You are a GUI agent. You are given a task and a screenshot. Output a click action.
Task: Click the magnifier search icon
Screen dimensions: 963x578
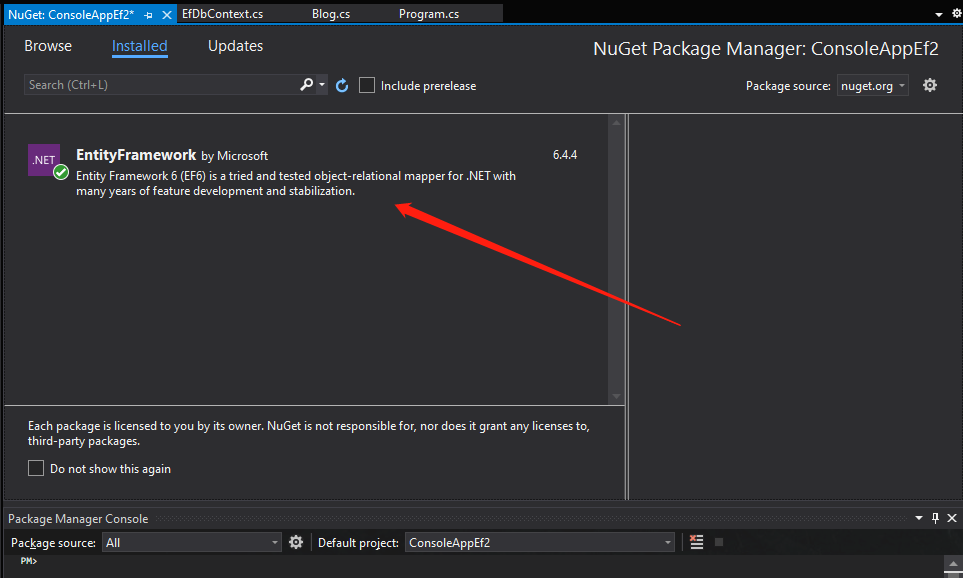click(306, 85)
